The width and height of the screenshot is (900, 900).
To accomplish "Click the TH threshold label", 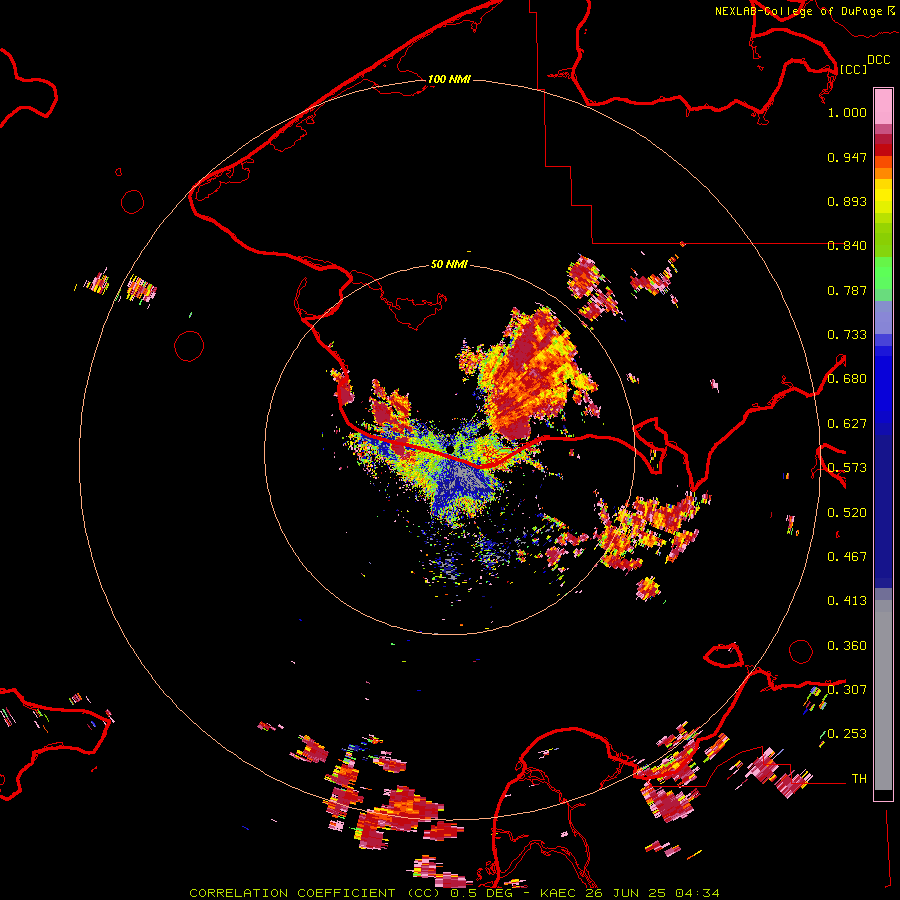I will pos(859,779).
